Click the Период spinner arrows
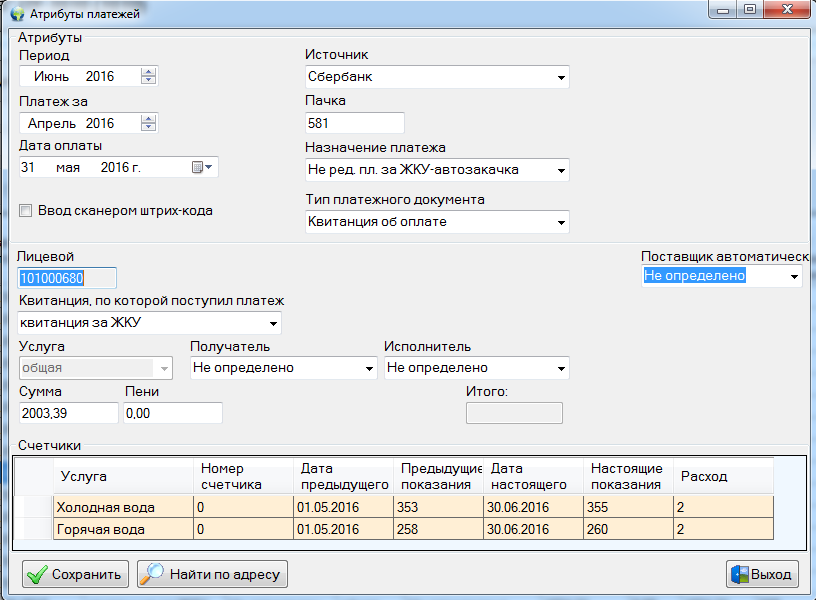Screen dimensions: 816x600 click(x=149, y=76)
